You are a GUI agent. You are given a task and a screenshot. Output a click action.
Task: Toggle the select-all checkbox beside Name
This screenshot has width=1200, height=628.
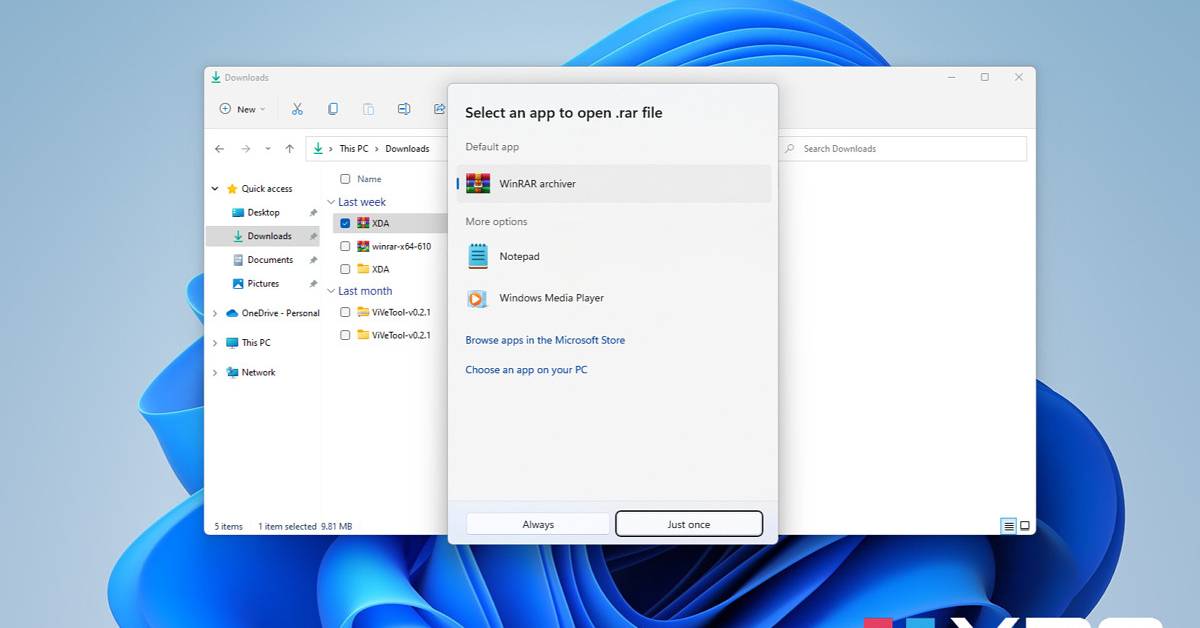click(x=345, y=179)
